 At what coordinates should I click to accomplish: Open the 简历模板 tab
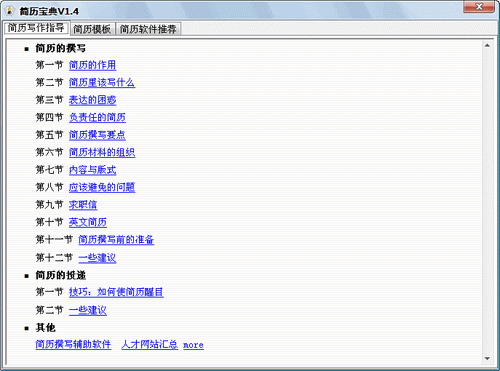coord(92,29)
